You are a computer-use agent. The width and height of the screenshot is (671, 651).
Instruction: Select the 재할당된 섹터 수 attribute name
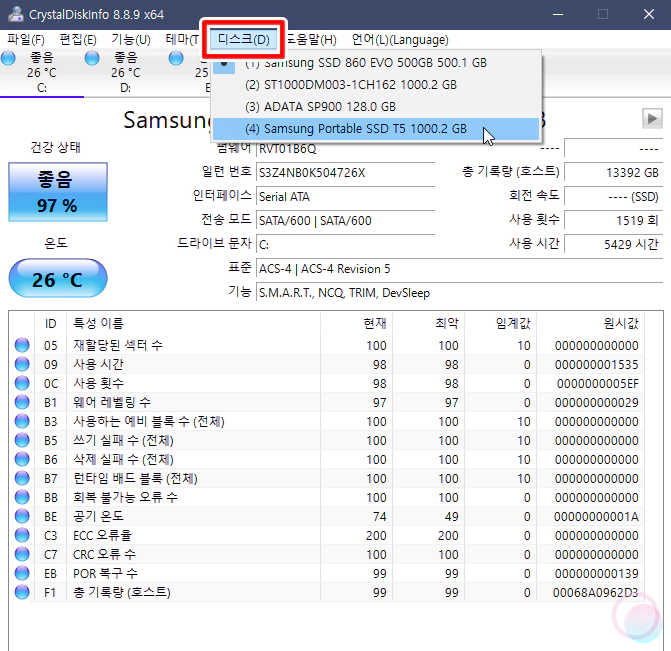click(118, 345)
